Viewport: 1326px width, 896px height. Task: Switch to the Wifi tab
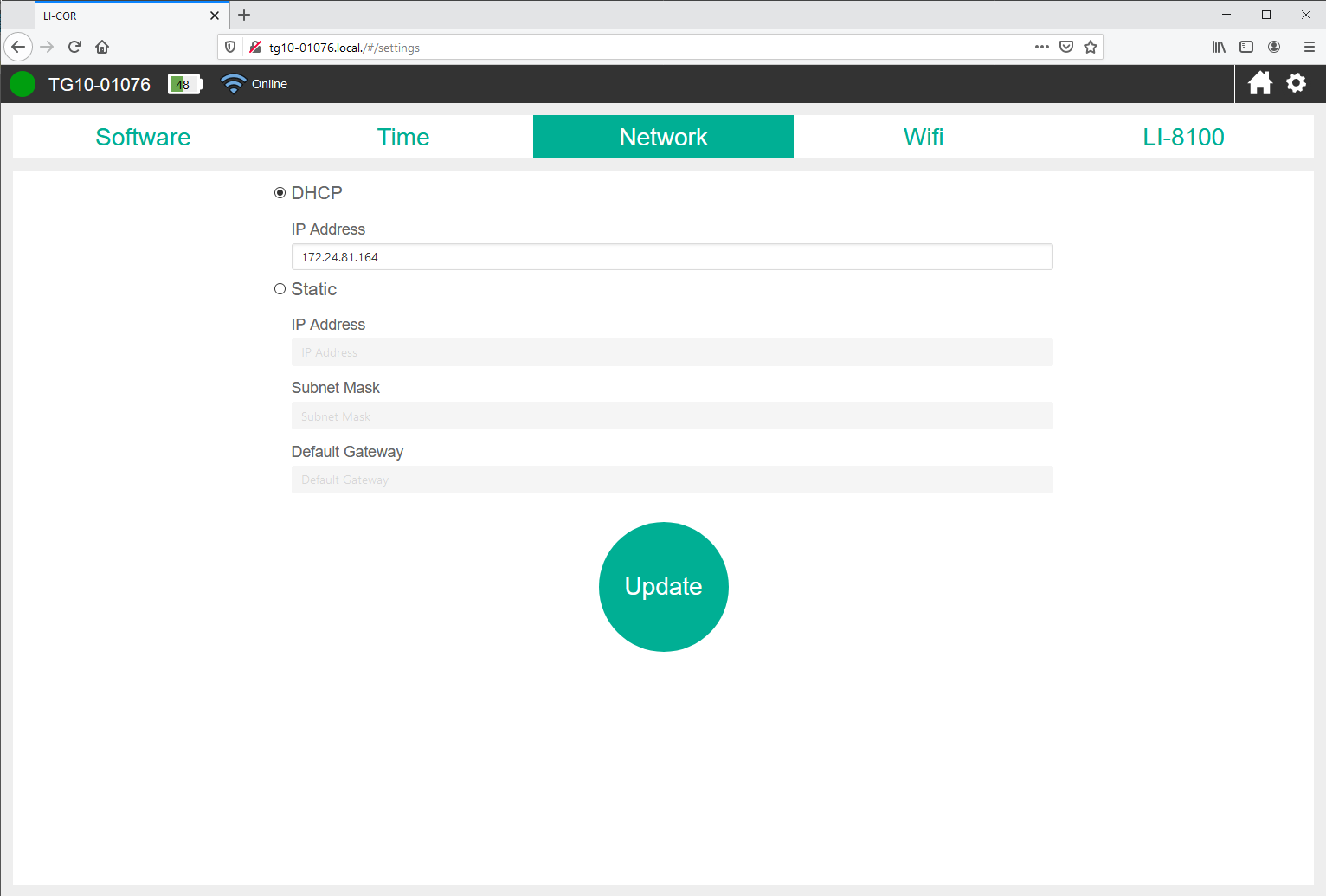coord(924,137)
